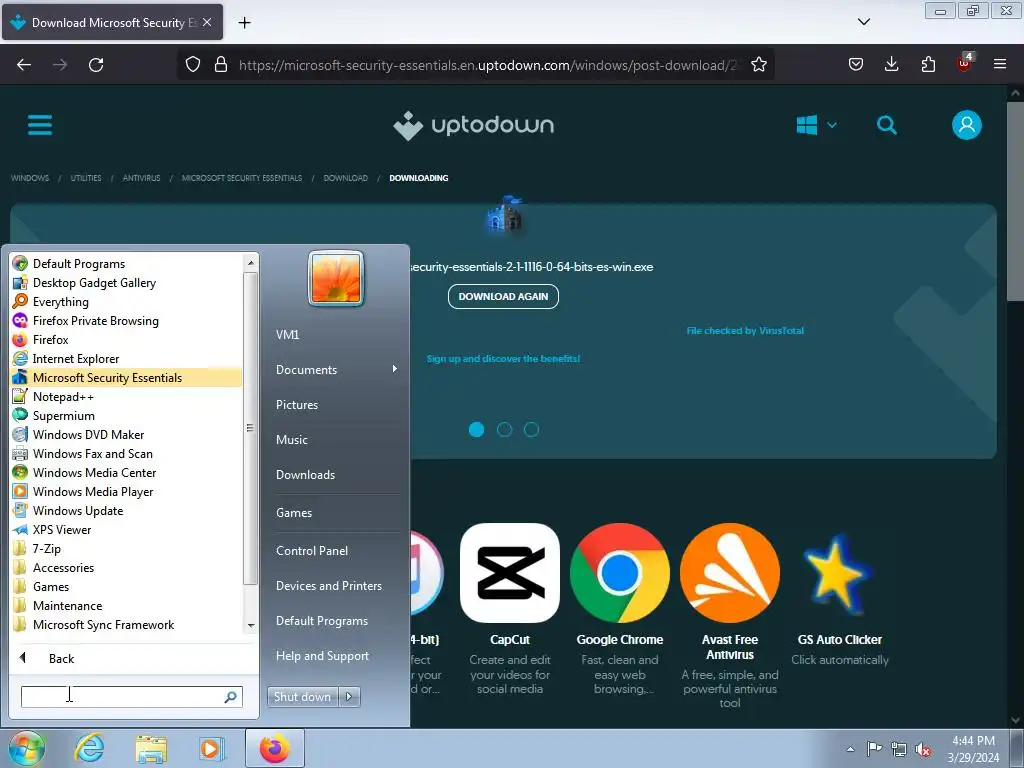Open the user account picture
This screenshot has height=768, width=1024.
[x=336, y=278]
